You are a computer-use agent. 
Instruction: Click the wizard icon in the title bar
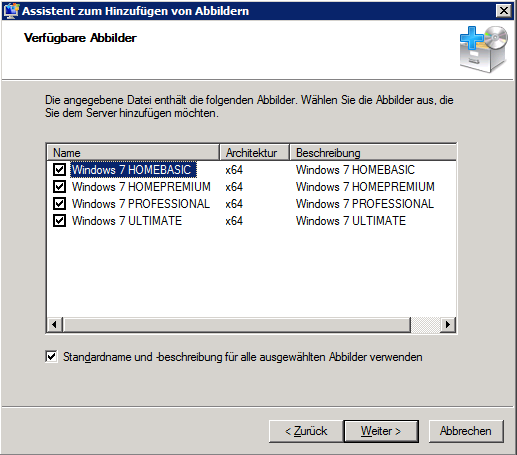tap(11, 11)
